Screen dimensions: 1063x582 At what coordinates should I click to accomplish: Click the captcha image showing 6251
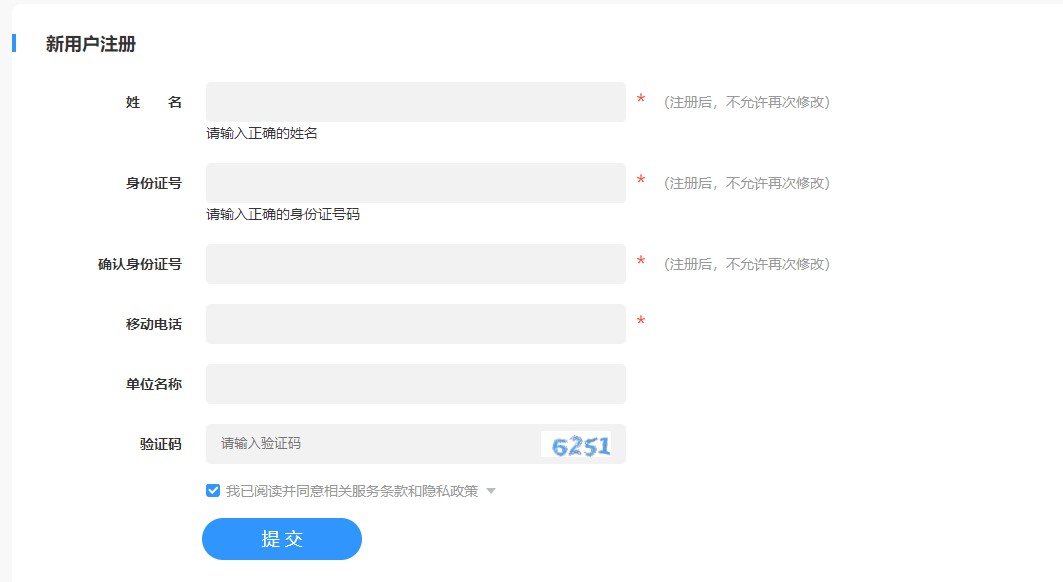(x=580, y=444)
